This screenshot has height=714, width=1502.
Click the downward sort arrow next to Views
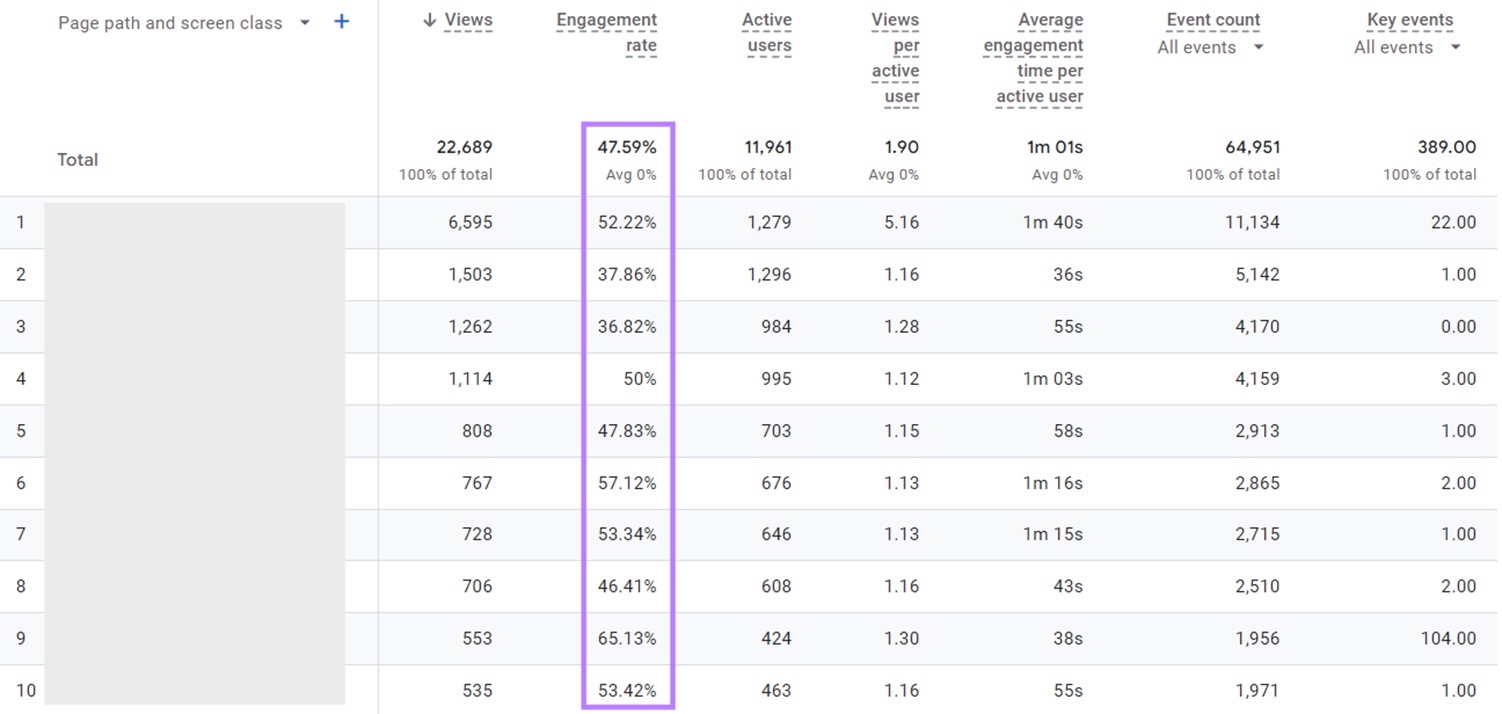pyautogui.click(x=430, y=19)
